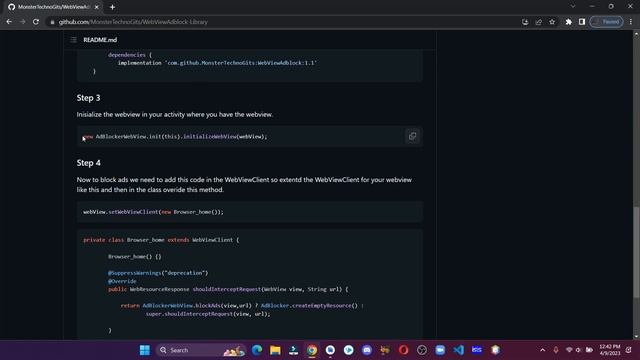Click the microphone tray icon
The width and height of the screenshot is (640, 360).
click(x=556, y=350)
